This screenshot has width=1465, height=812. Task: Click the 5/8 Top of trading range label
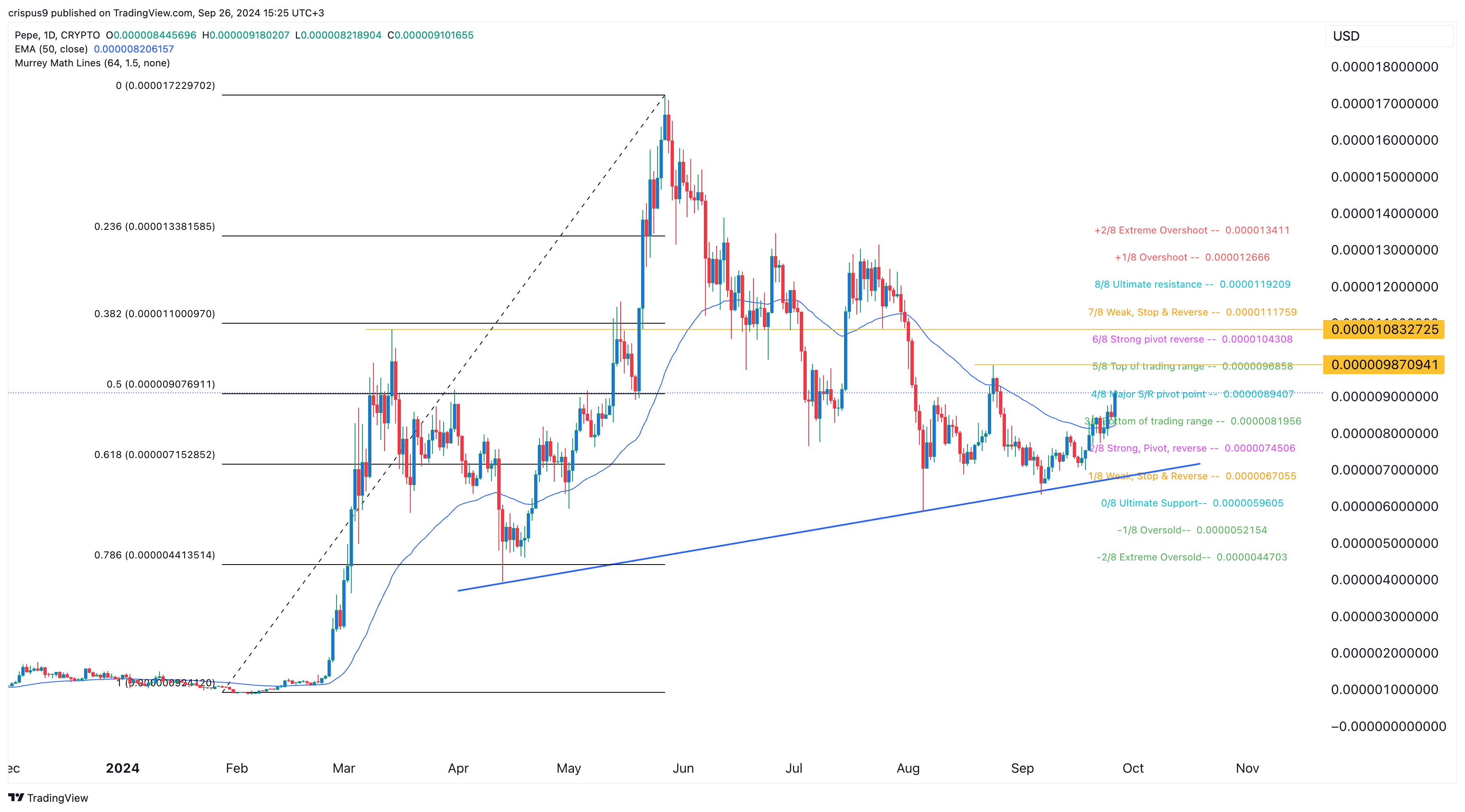point(1192,367)
